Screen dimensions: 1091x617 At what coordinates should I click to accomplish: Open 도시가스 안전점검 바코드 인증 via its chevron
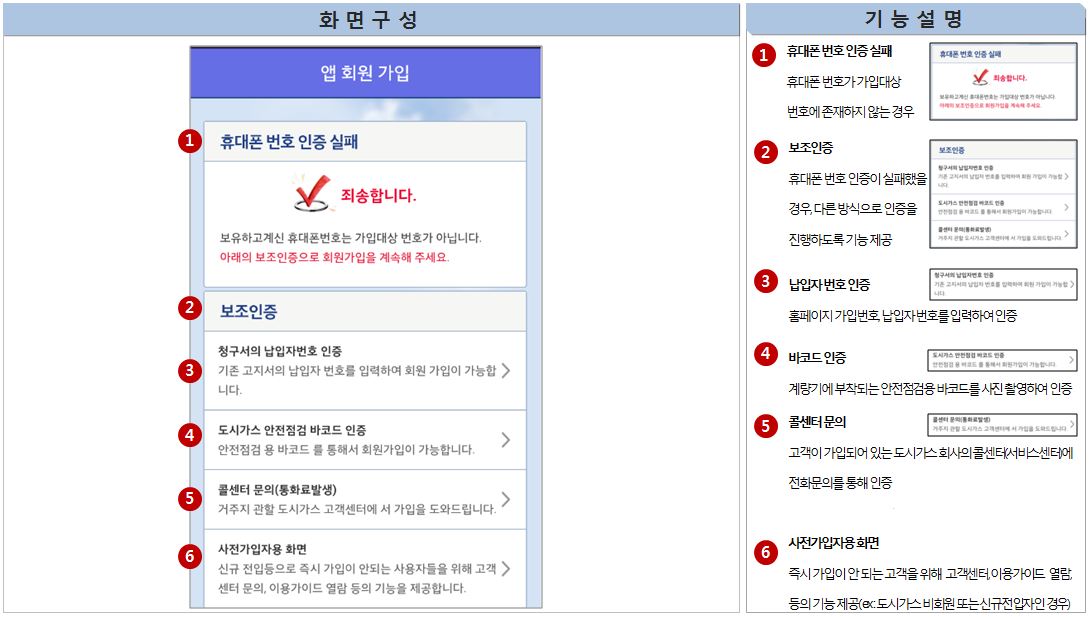(x=506, y=439)
